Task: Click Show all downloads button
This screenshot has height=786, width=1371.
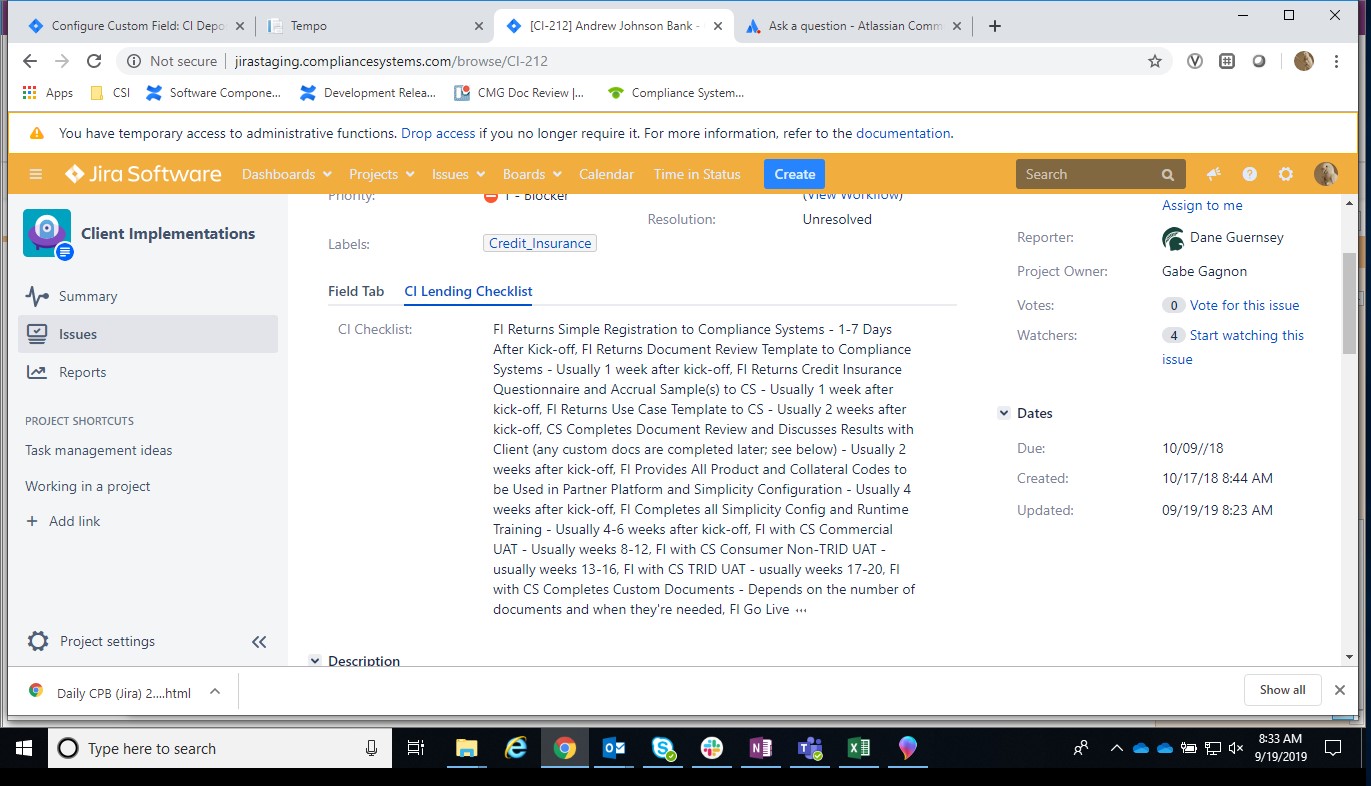Action: click(1282, 690)
